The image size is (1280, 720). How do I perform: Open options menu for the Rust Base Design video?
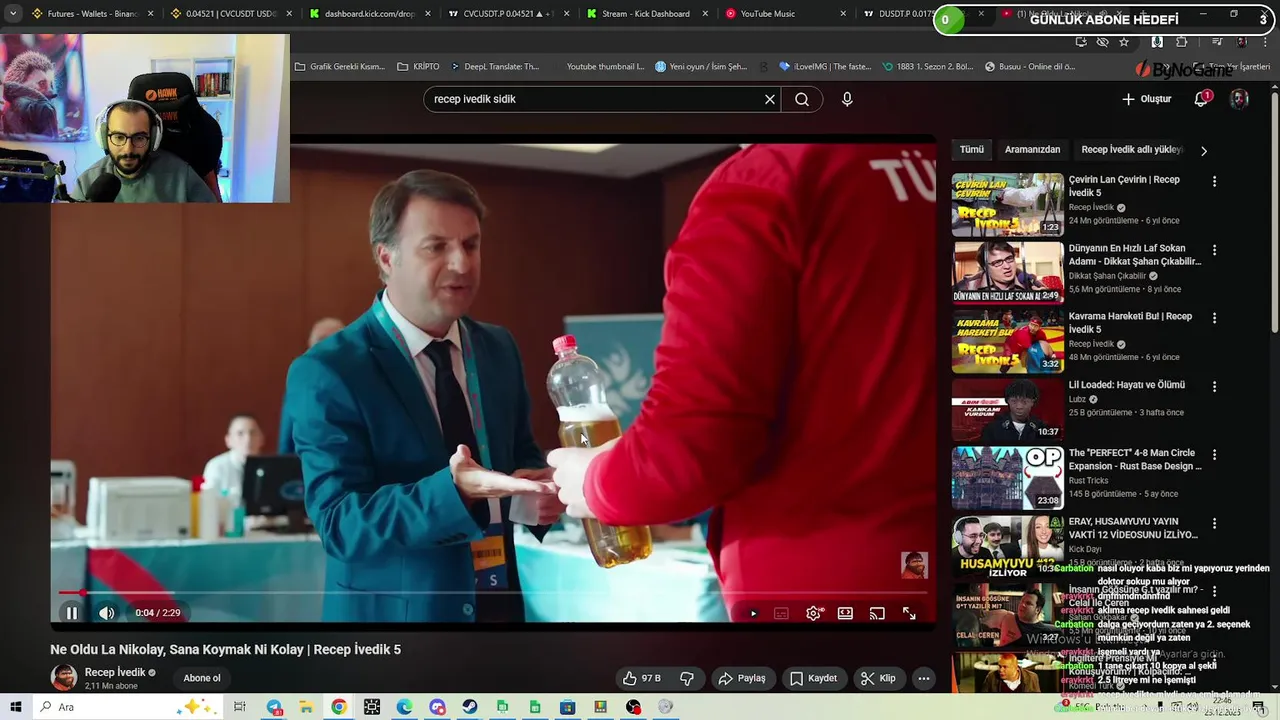pyautogui.click(x=1214, y=454)
